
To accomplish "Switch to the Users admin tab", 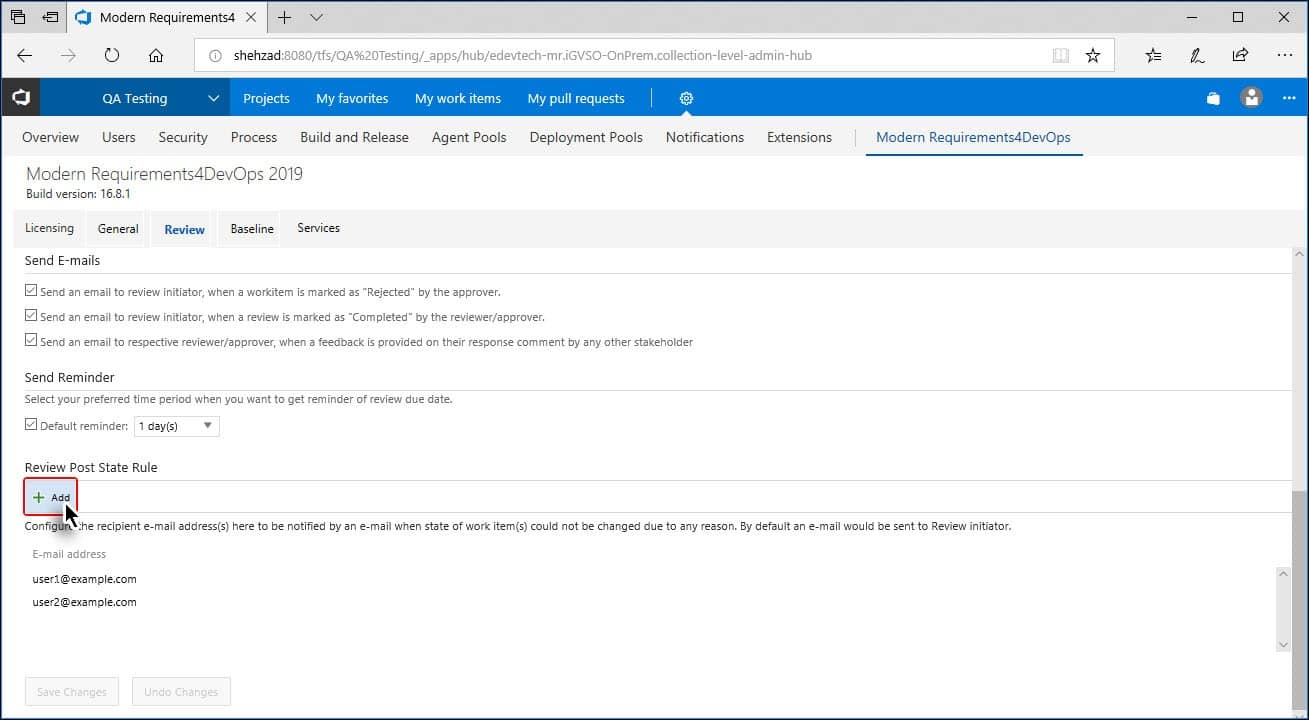I will point(119,137).
